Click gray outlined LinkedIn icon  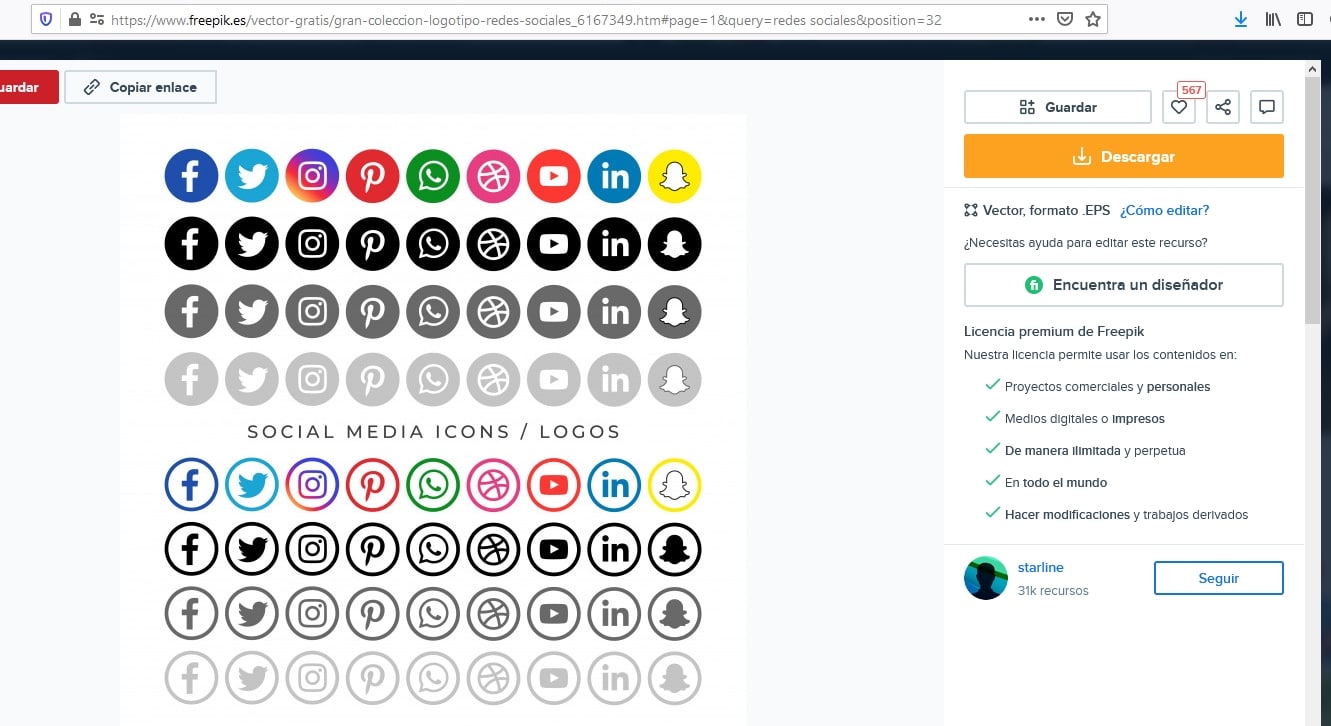615,614
